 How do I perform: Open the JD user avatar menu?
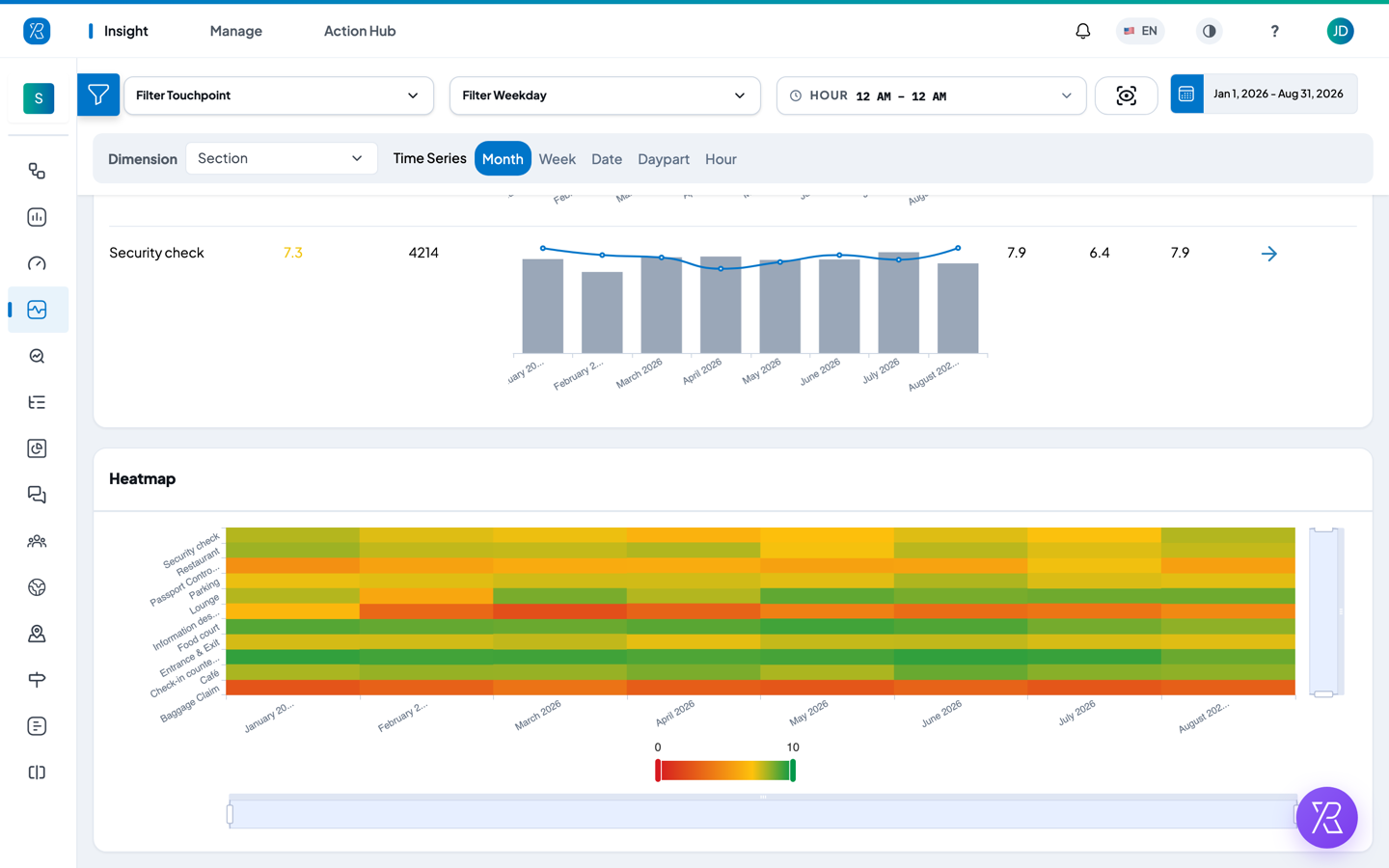click(x=1340, y=31)
